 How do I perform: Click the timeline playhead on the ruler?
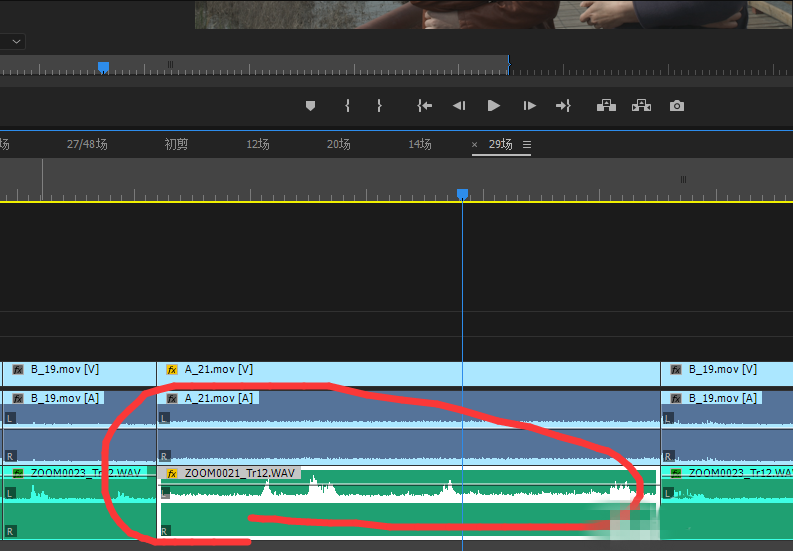(462, 194)
